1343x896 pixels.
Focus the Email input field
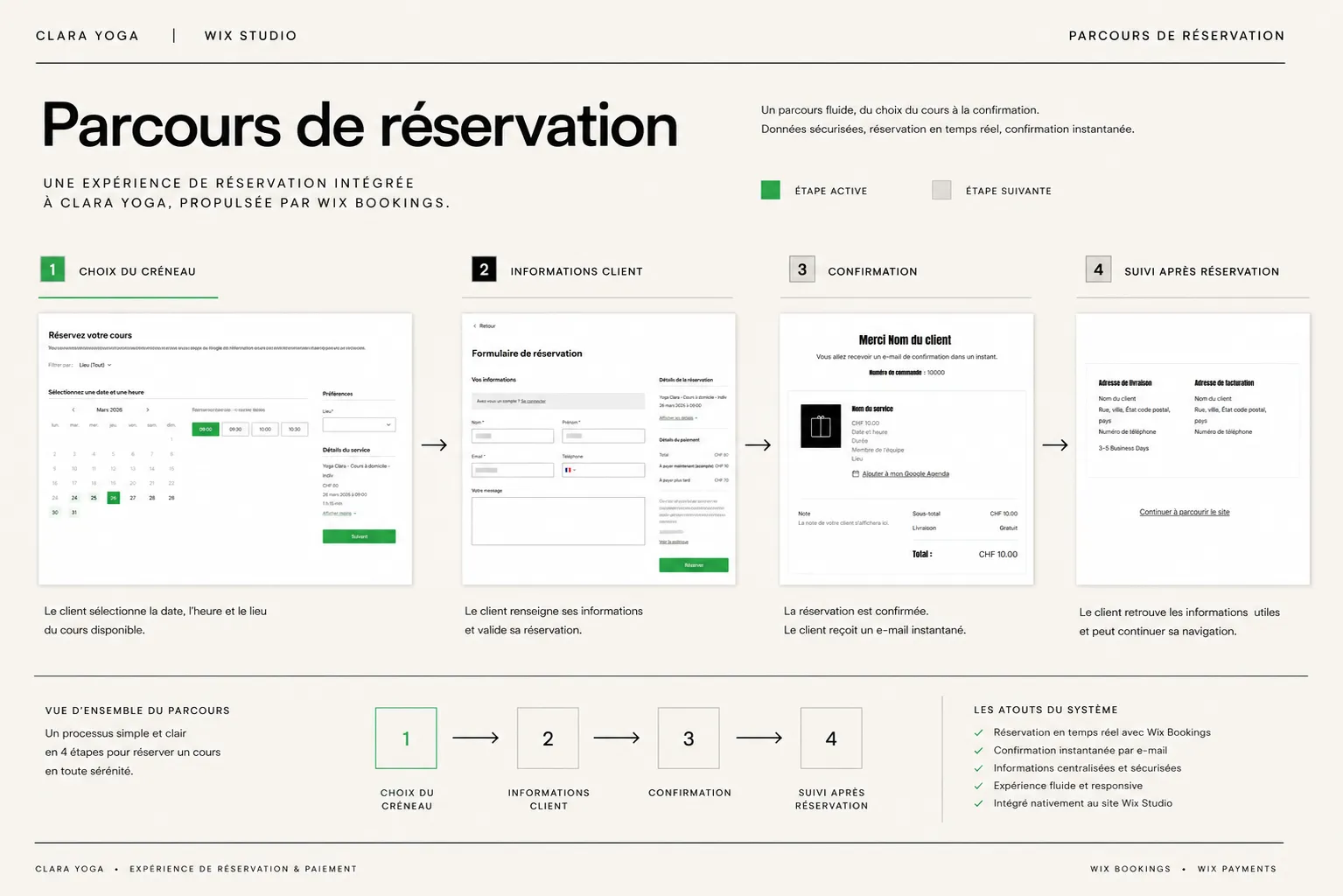click(x=513, y=470)
